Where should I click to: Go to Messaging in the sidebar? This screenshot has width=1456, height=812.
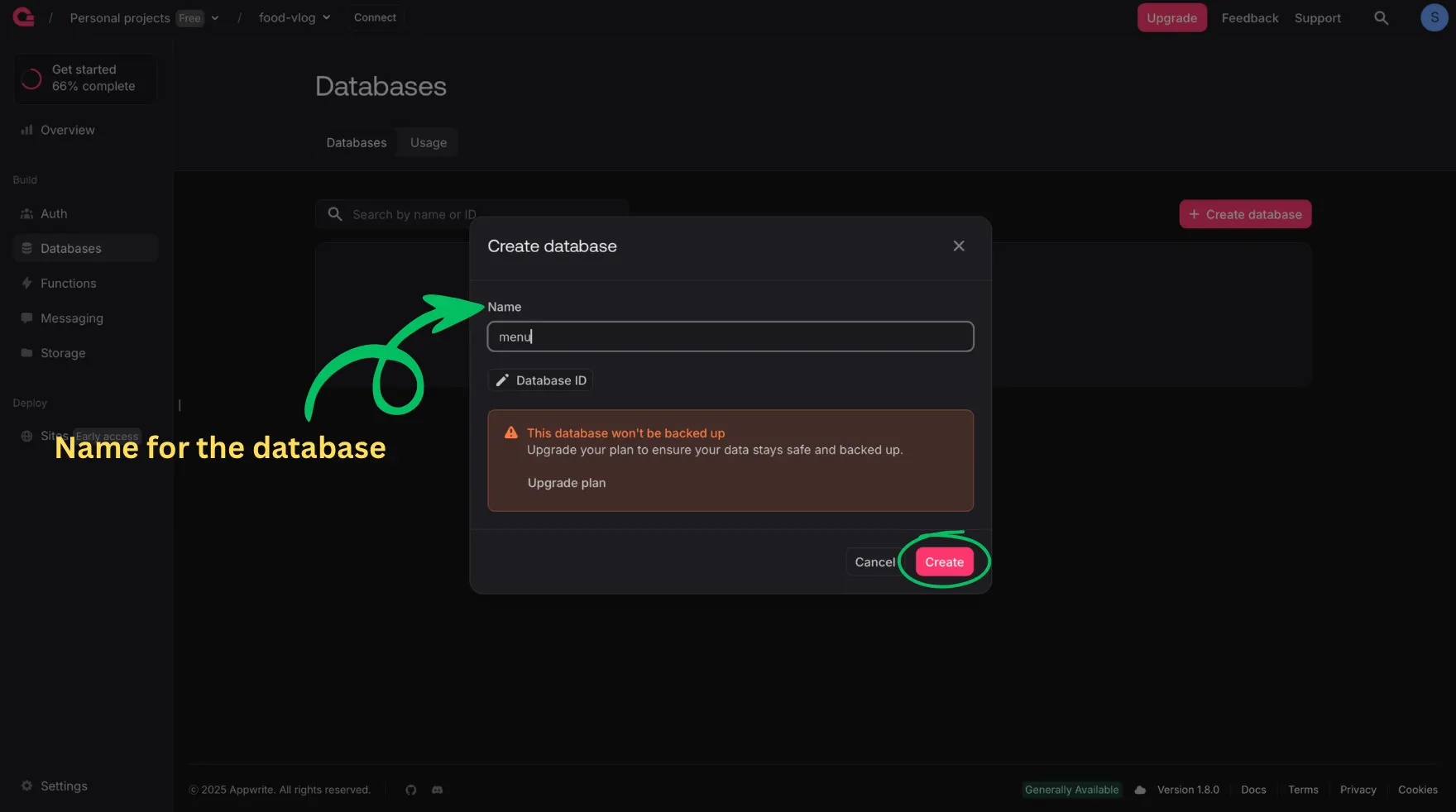72,318
